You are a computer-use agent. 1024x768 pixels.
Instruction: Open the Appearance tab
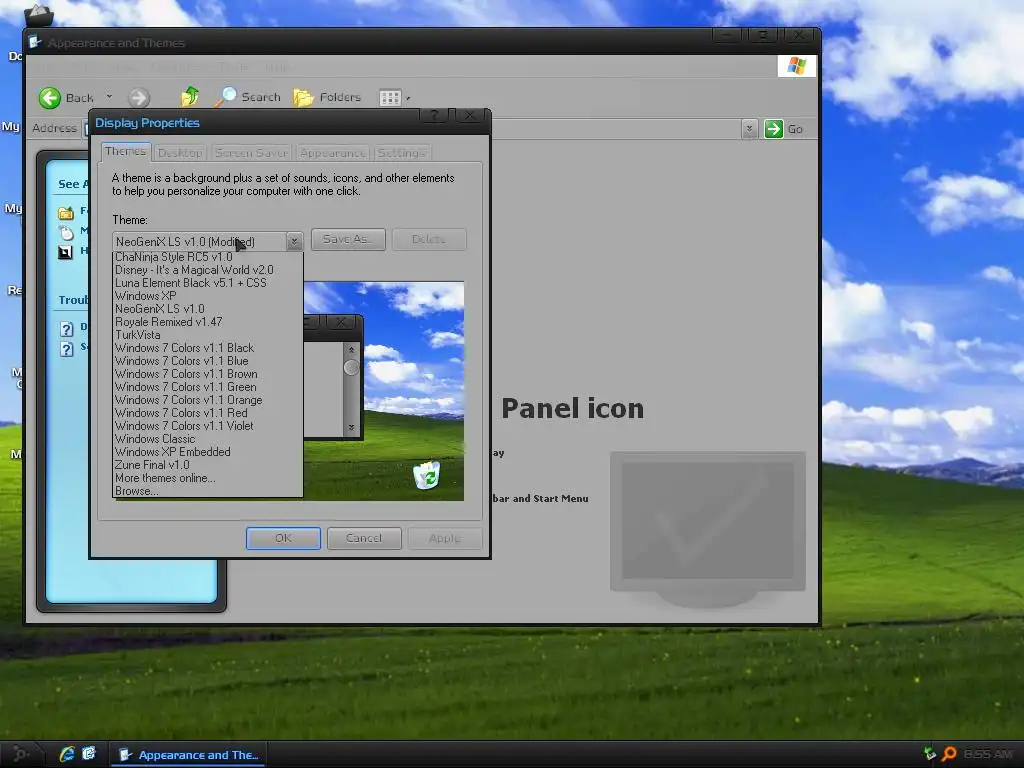point(332,153)
